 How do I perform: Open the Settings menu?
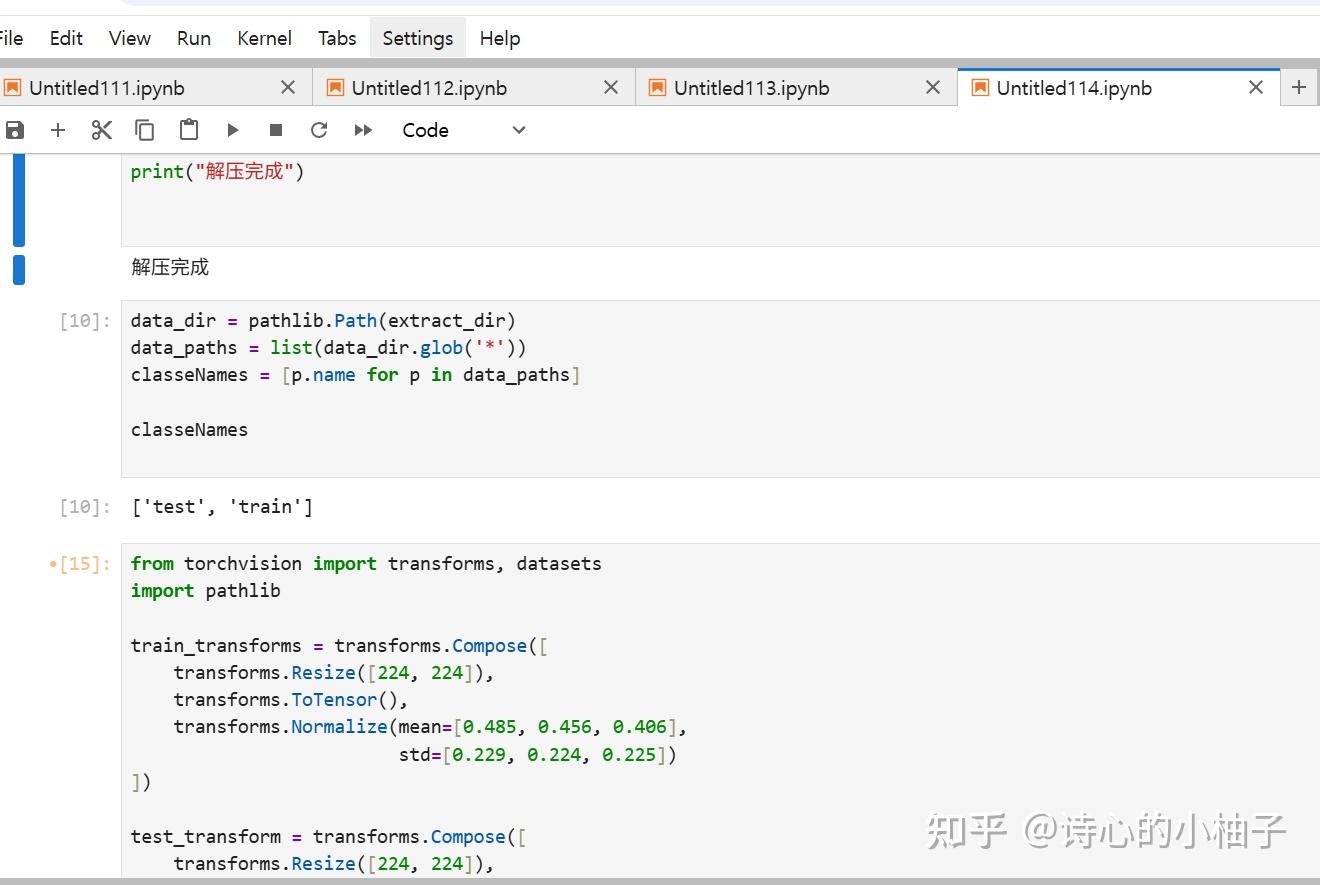click(x=418, y=38)
